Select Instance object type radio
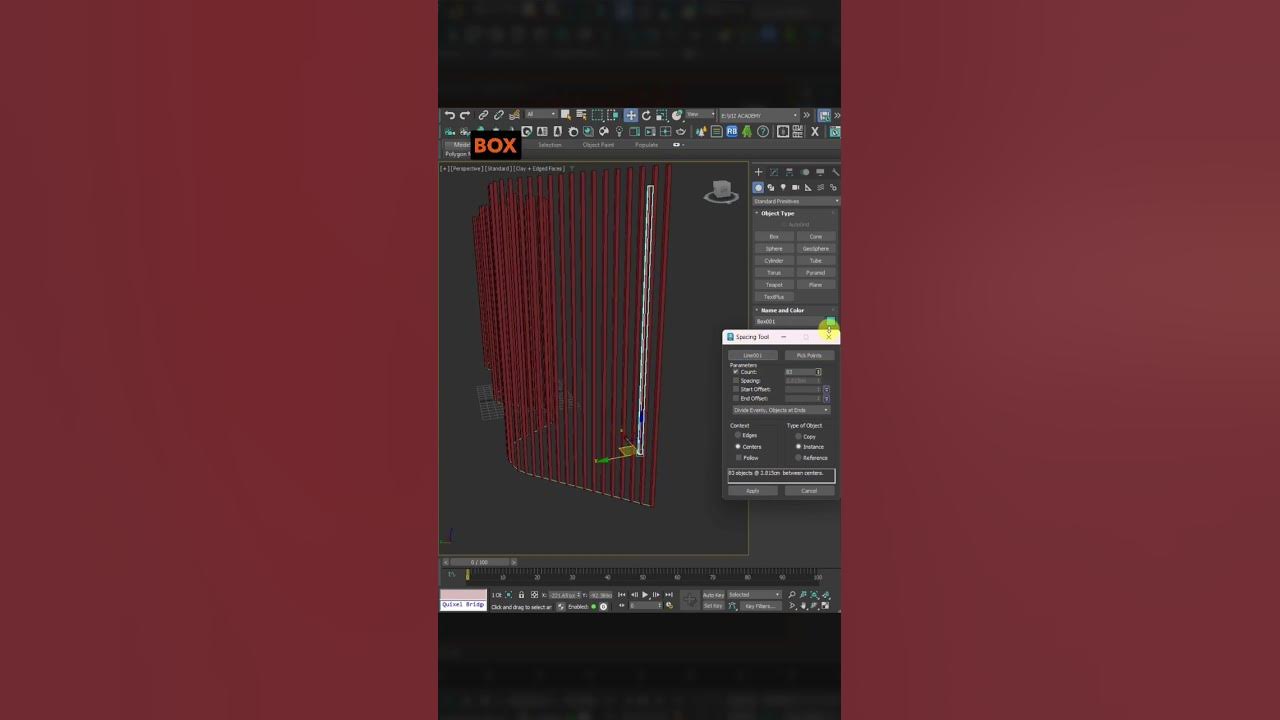This screenshot has width=1280, height=720. 798,447
